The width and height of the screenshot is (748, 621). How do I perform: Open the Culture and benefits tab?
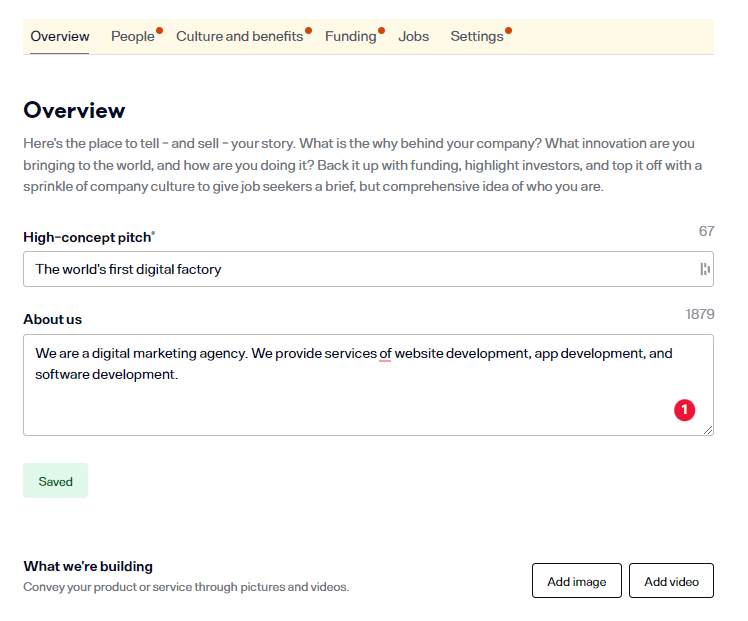(x=239, y=37)
